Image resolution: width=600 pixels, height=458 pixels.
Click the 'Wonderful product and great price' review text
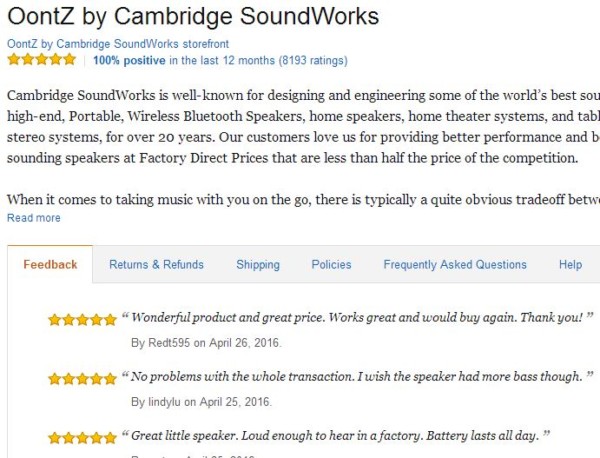(x=357, y=318)
